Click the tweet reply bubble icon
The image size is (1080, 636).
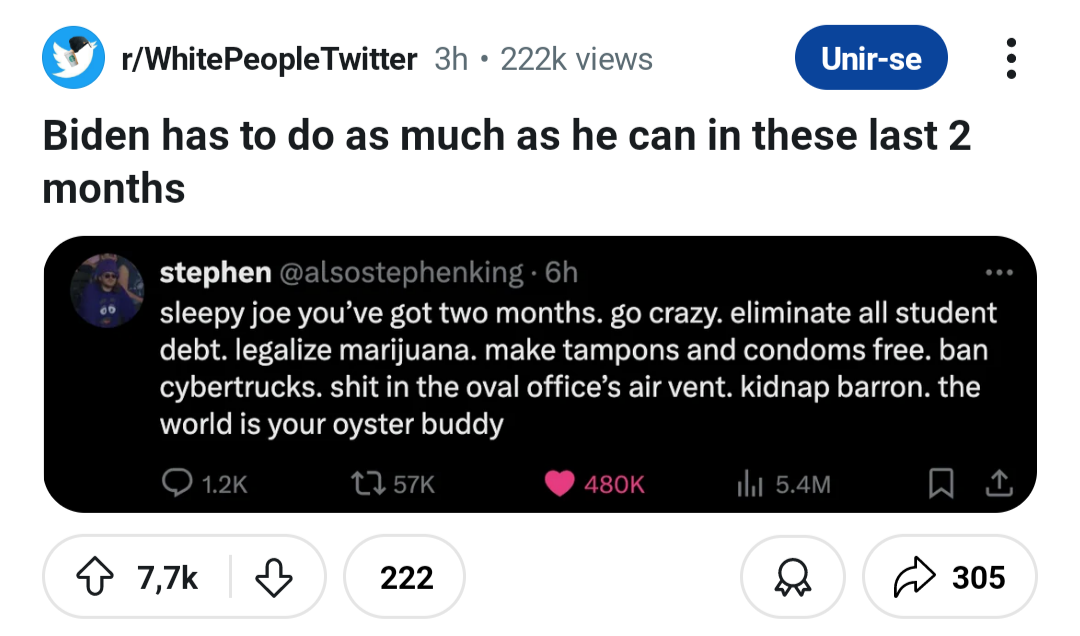pyautogui.click(x=177, y=484)
